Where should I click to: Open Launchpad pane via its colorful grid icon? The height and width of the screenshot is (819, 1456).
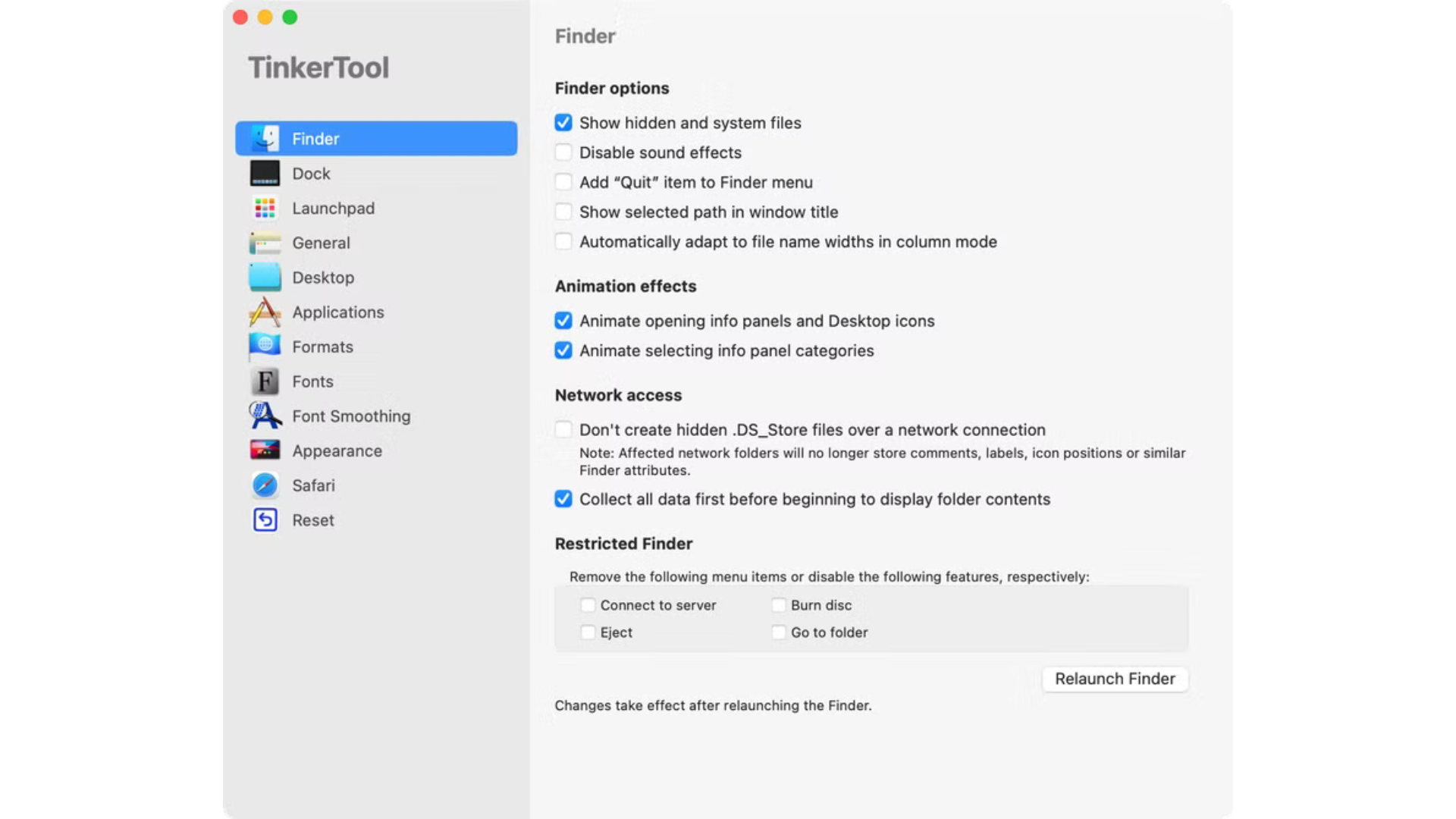265,208
